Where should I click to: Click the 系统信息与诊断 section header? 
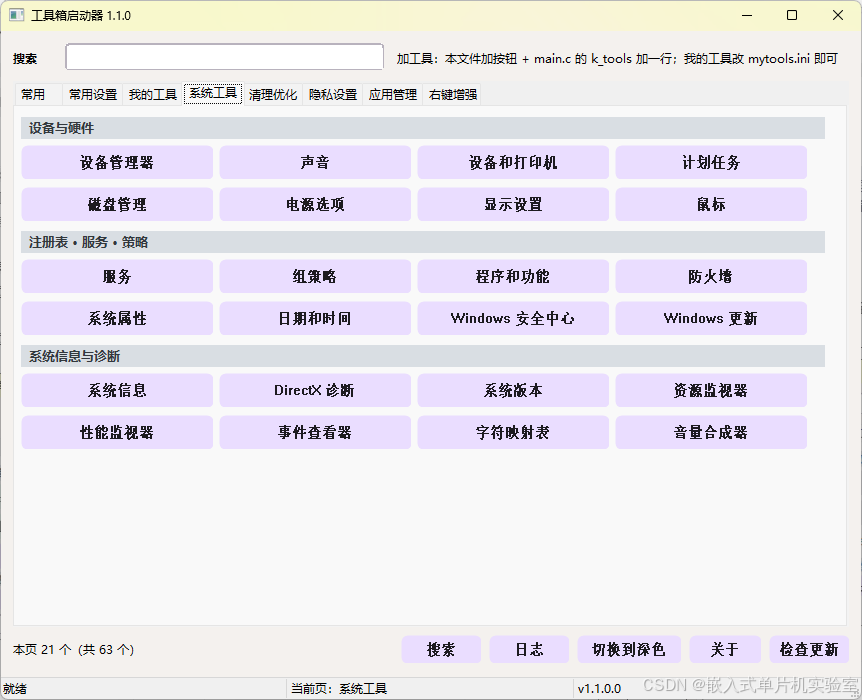click(423, 356)
